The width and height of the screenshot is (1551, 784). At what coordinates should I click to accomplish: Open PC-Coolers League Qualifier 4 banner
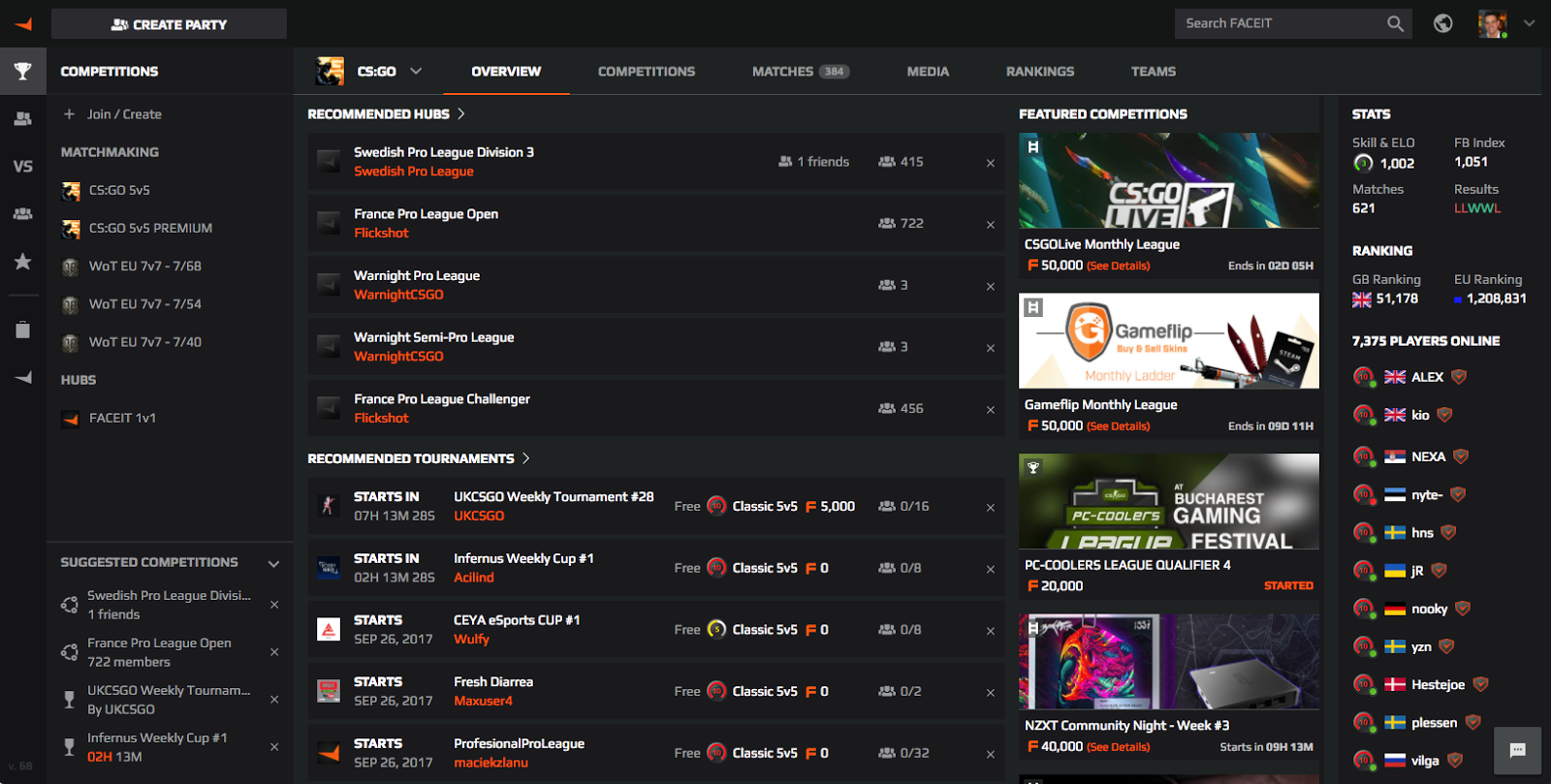(x=1169, y=501)
